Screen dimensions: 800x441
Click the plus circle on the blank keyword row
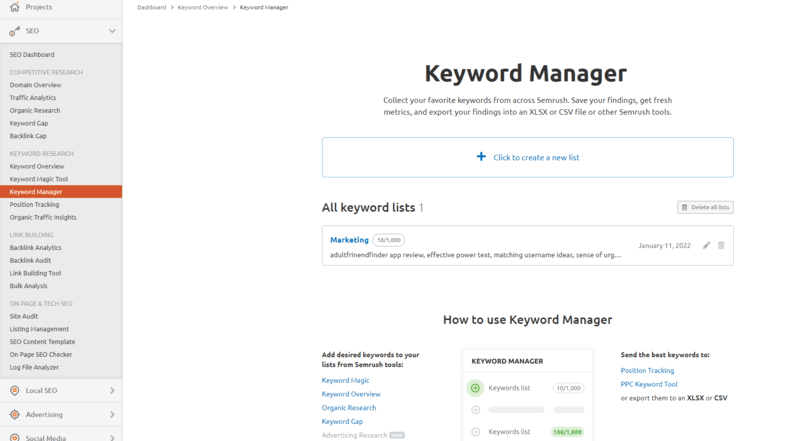click(x=476, y=410)
